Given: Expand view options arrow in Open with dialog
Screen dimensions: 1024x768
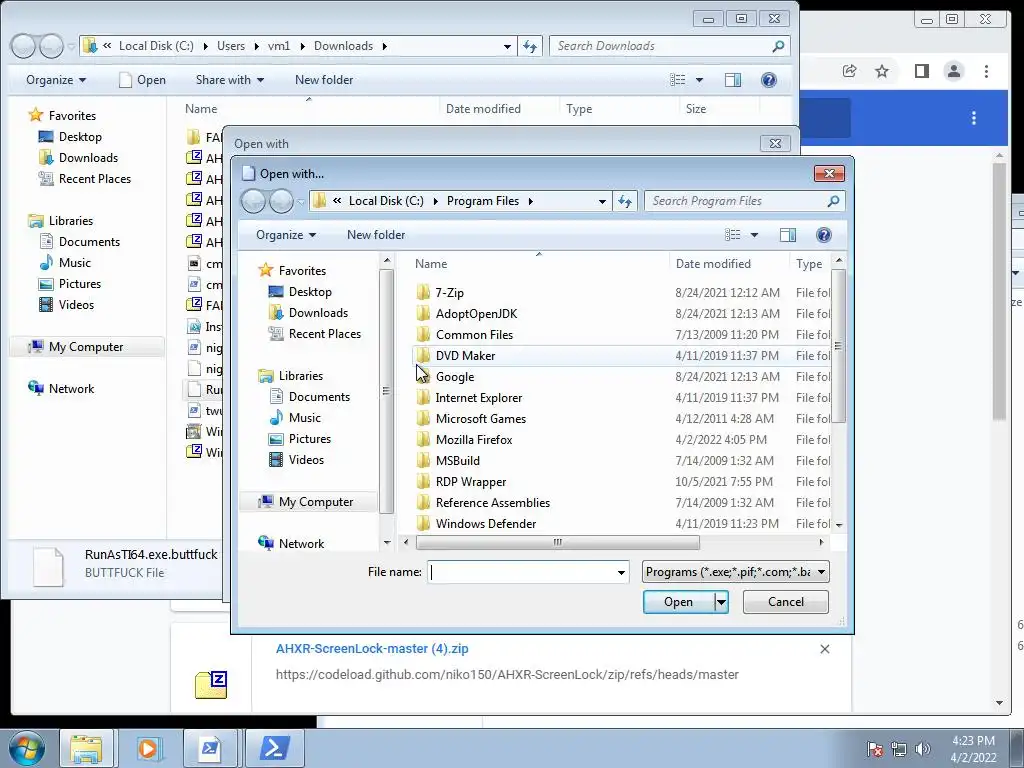Looking at the screenshot, I should 754,235.
